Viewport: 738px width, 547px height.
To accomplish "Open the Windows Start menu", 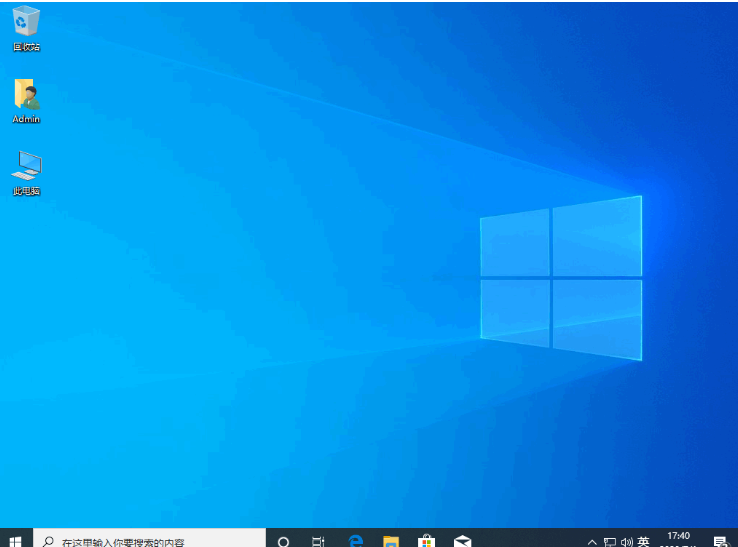I will 16,540.
